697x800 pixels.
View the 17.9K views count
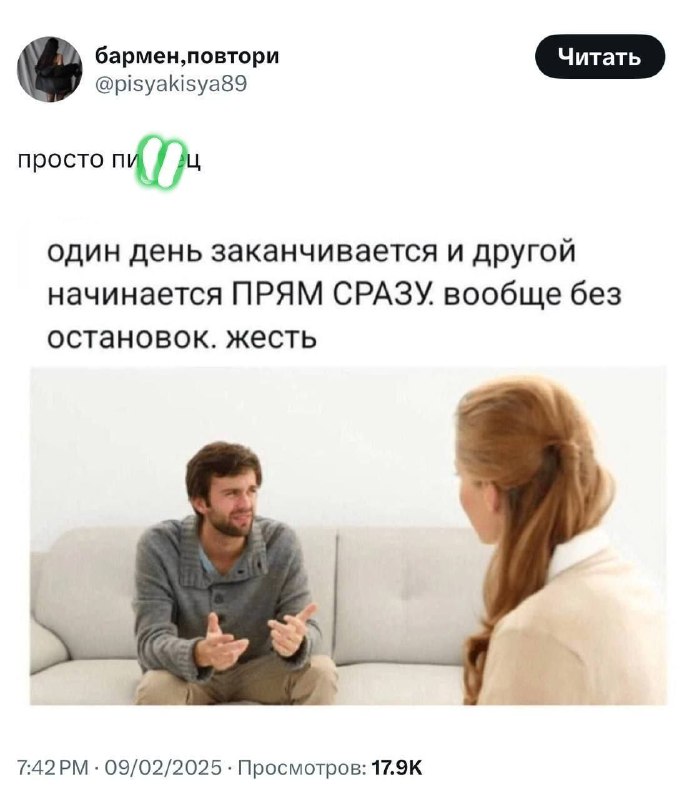396,767
